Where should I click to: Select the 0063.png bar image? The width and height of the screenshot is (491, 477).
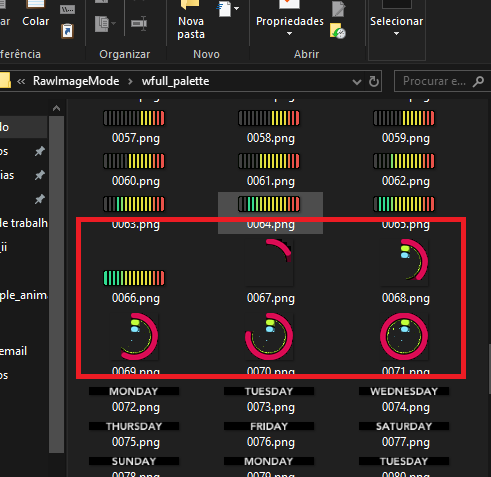(x=134, y=204)
